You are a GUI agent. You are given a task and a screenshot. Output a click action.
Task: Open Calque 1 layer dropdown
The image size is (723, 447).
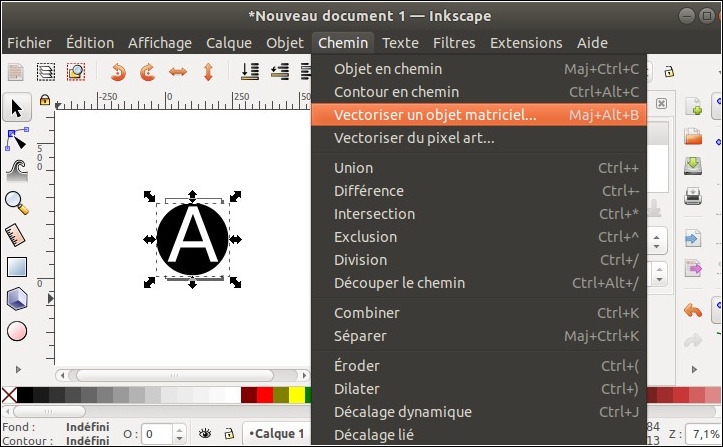276,434
